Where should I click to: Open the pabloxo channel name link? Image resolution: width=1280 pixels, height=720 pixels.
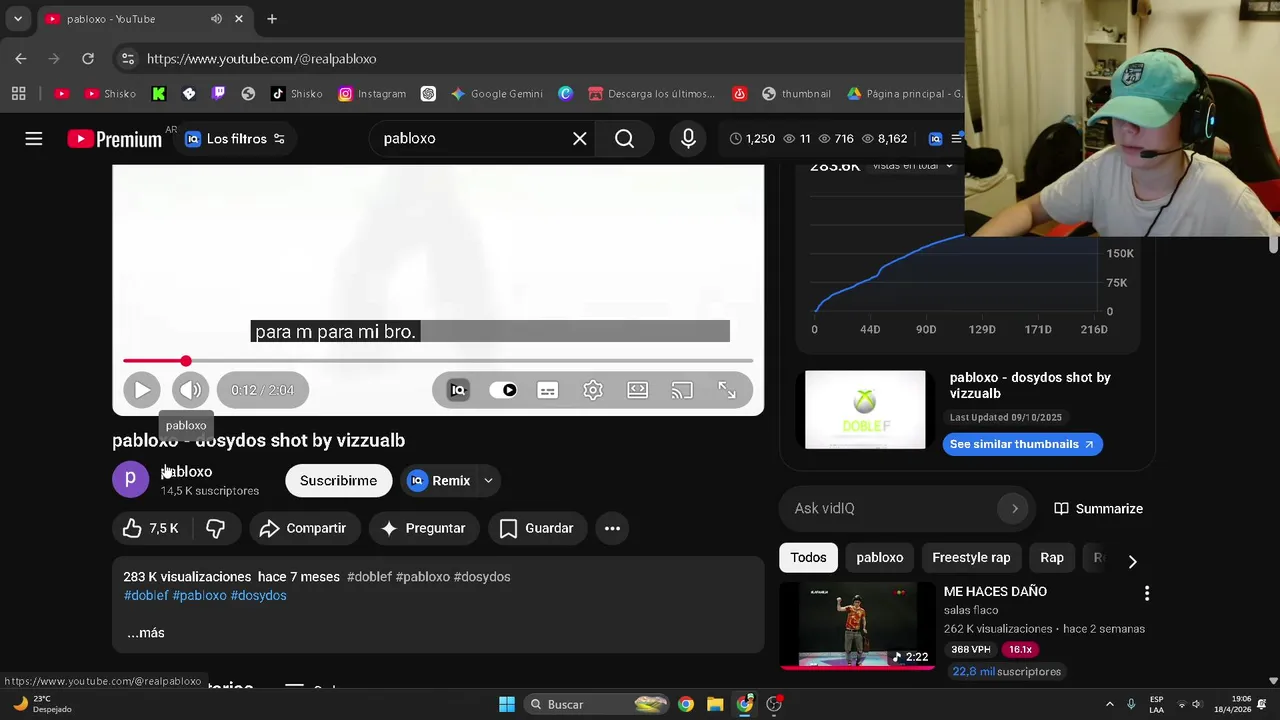click(x=187, y=472)
